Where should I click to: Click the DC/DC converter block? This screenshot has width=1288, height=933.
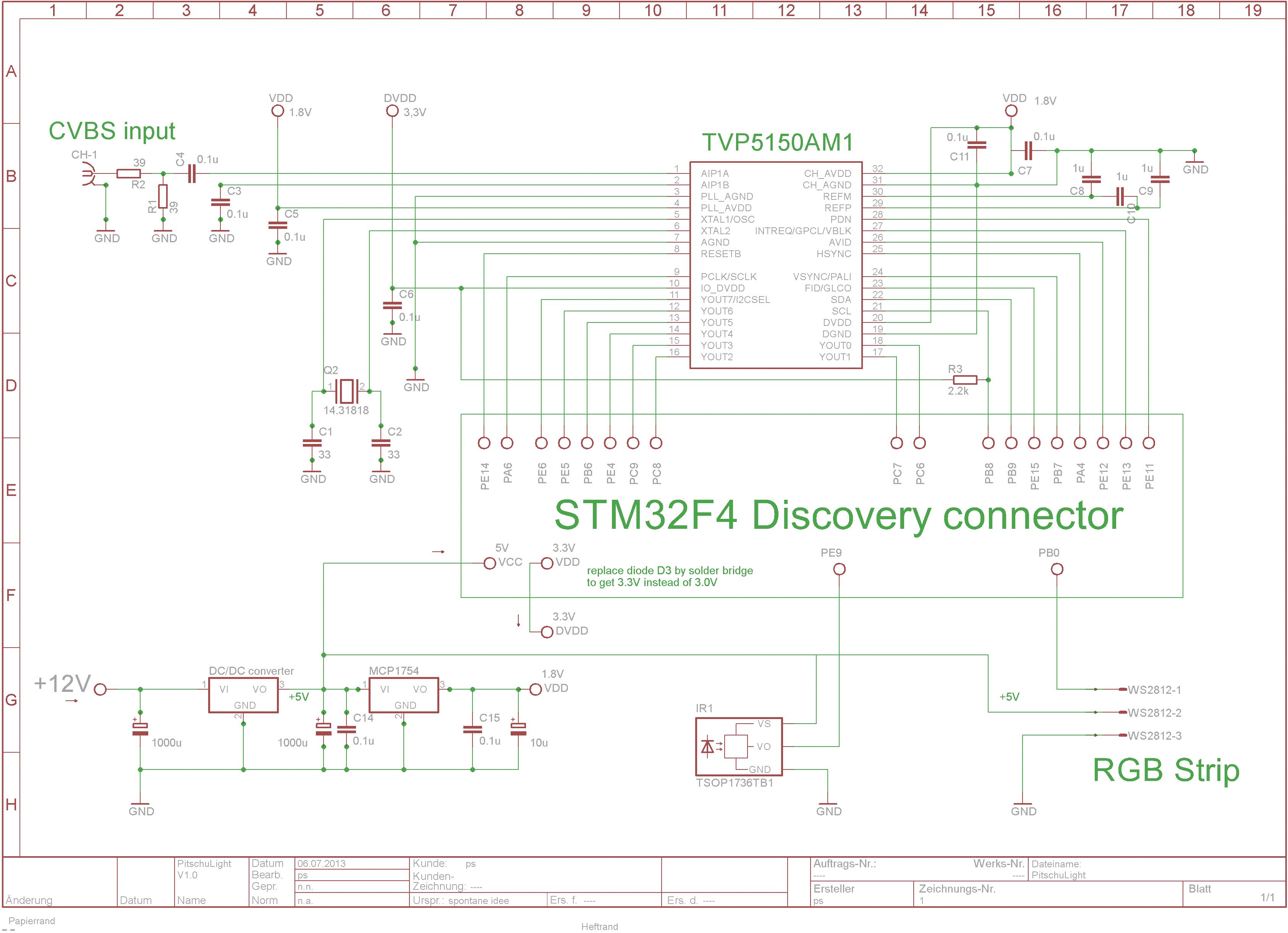coord(243,695)
